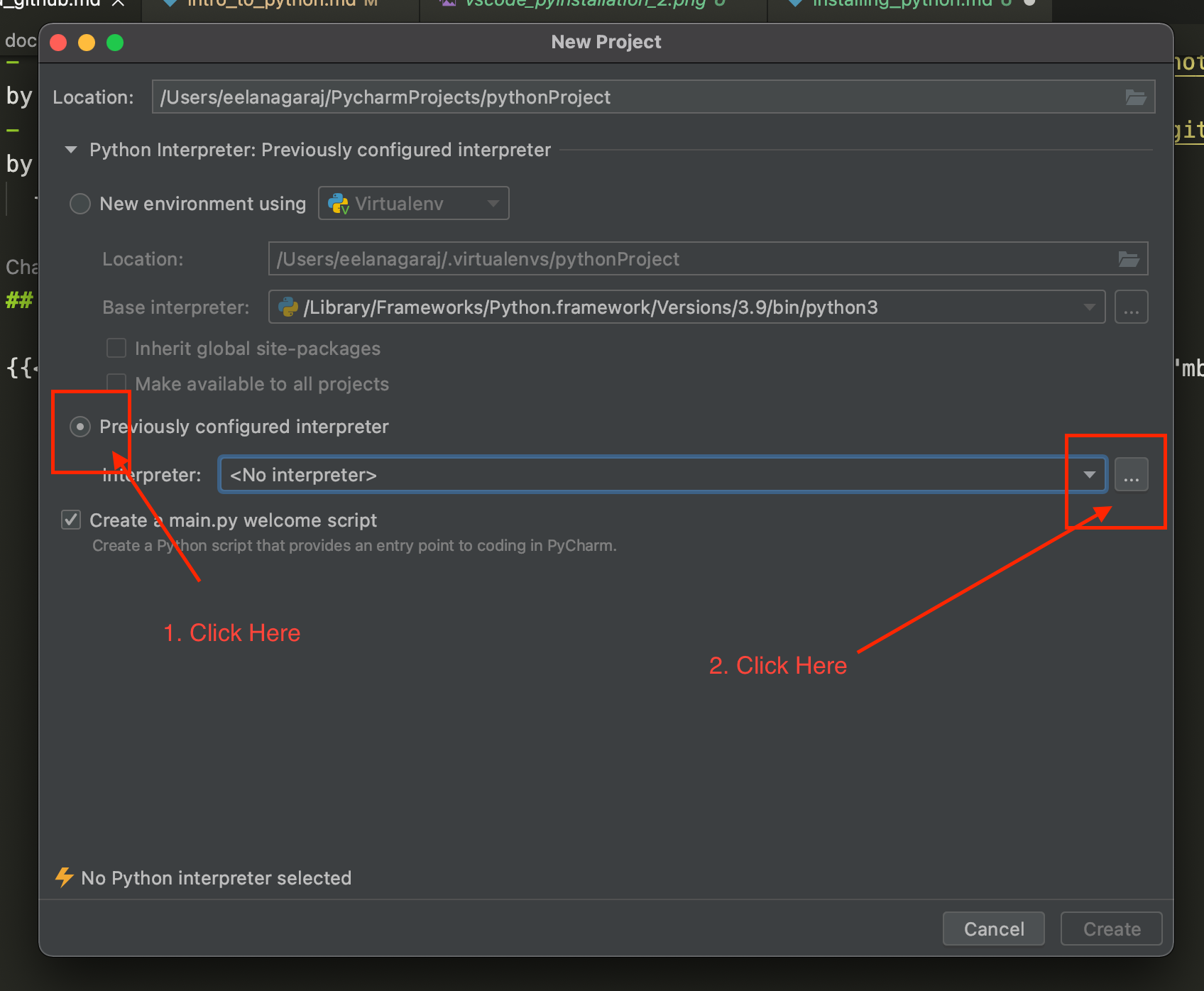Close the github.md tab in background editor
1204x991 pixels.
pos(118,4)
